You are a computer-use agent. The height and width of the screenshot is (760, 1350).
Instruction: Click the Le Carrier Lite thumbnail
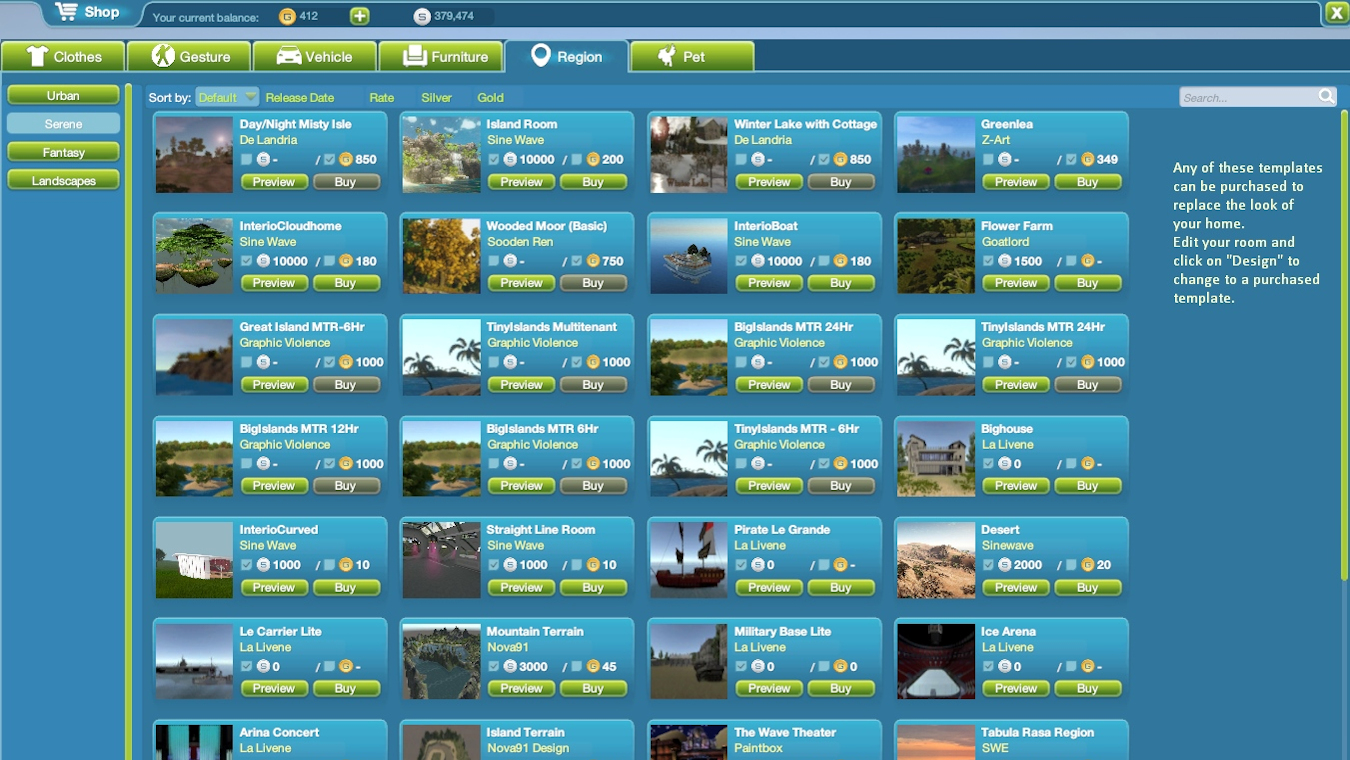click(194, 662)
